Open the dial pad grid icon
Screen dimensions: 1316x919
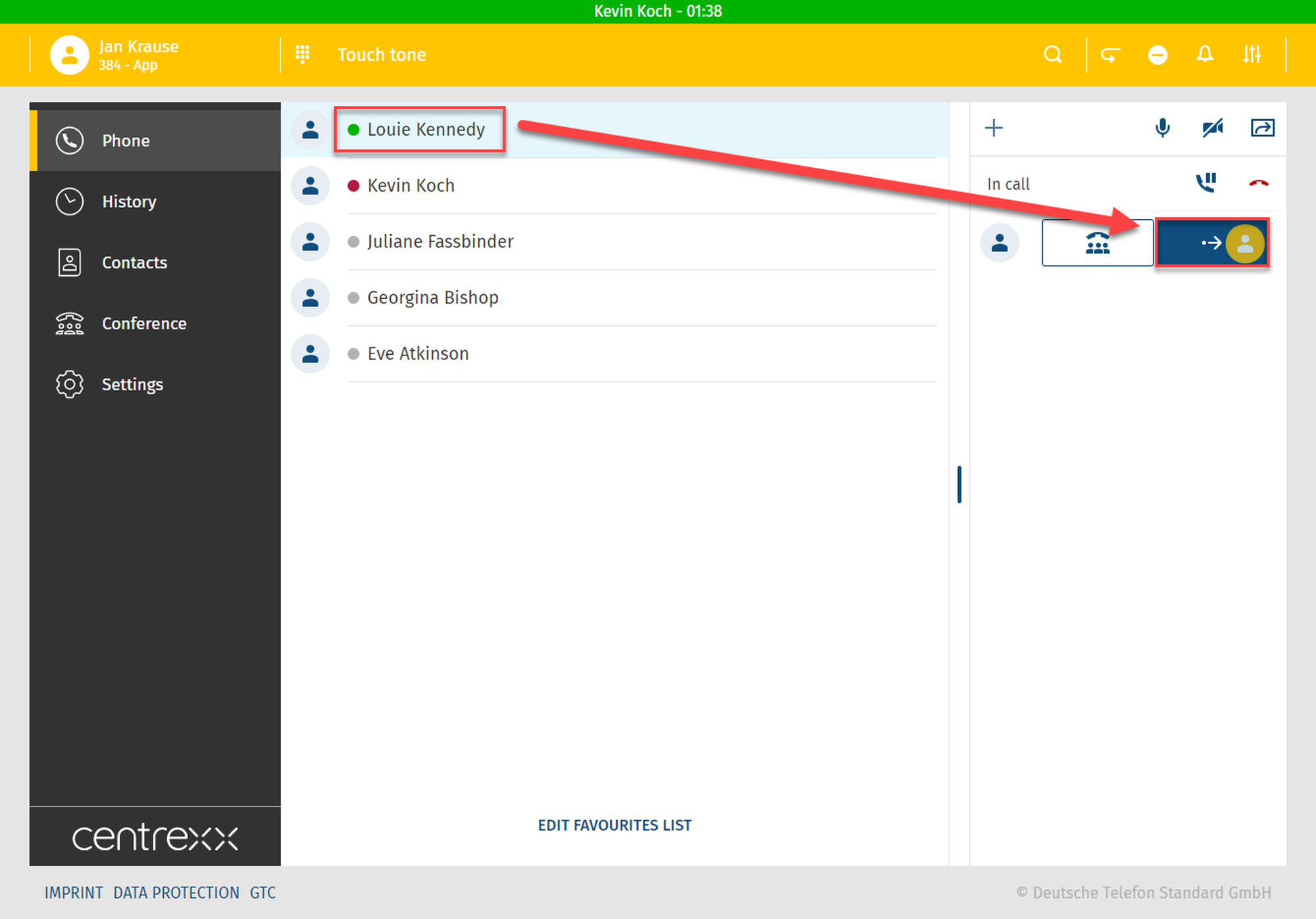pyautogui.click(x=302, y=54)
